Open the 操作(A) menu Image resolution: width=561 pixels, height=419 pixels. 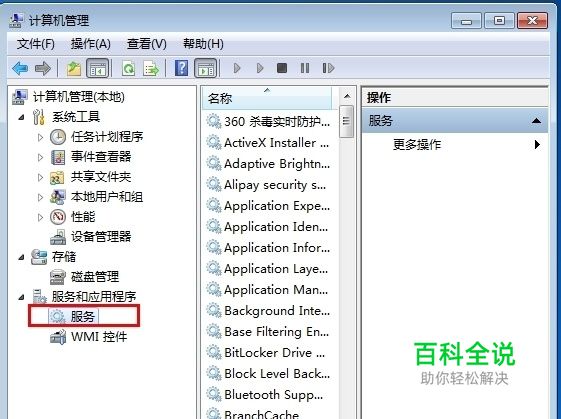tap(91, 44)
